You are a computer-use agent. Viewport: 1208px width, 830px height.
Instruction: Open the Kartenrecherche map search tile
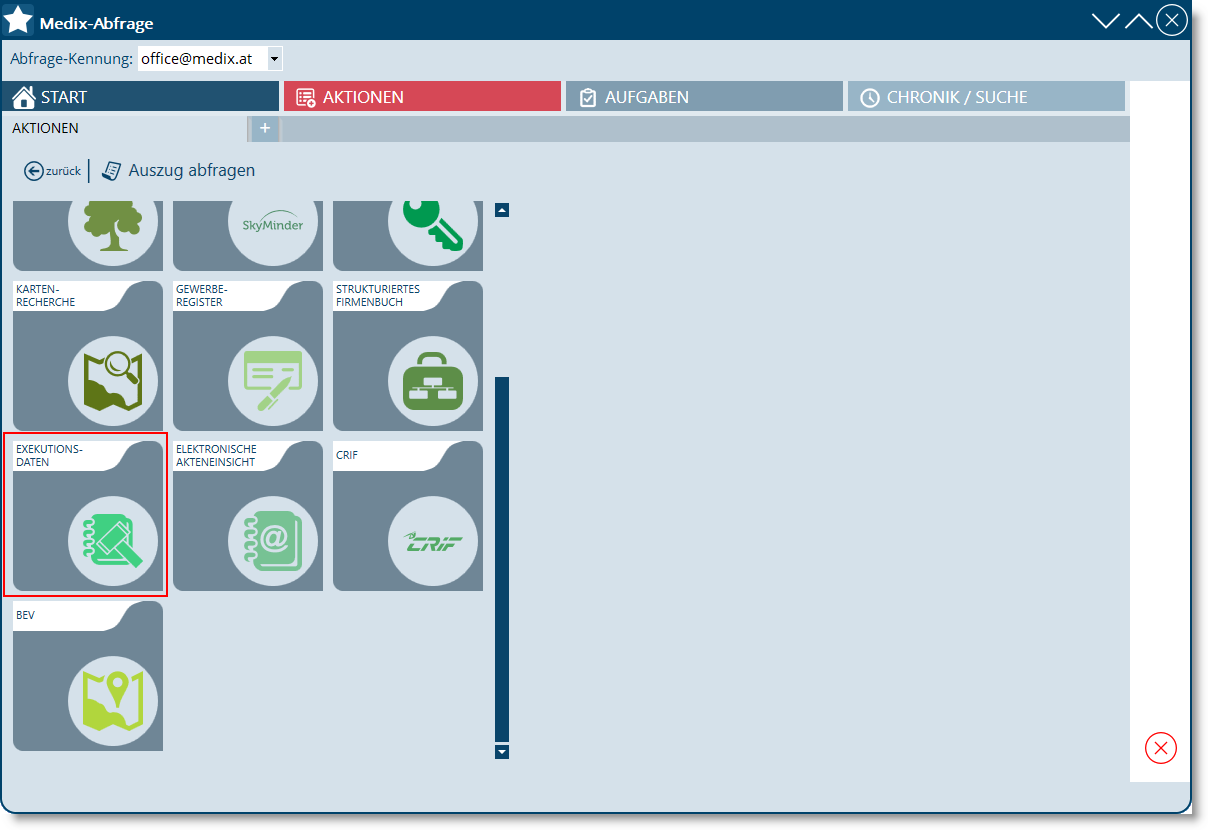pyautogui.click(x=87, y=357)
